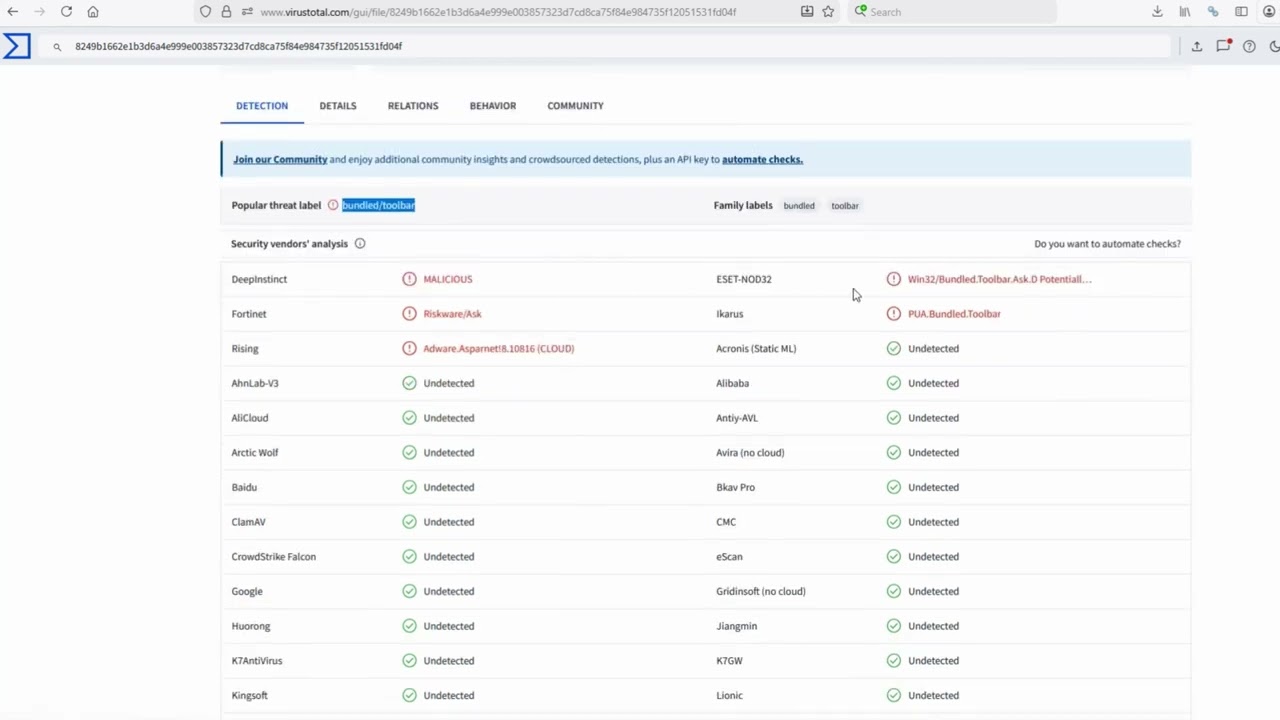Image resolution: width=1280 pixels, height=720 pixels.
Task: View site security padlock information
Action: (226, 12)
